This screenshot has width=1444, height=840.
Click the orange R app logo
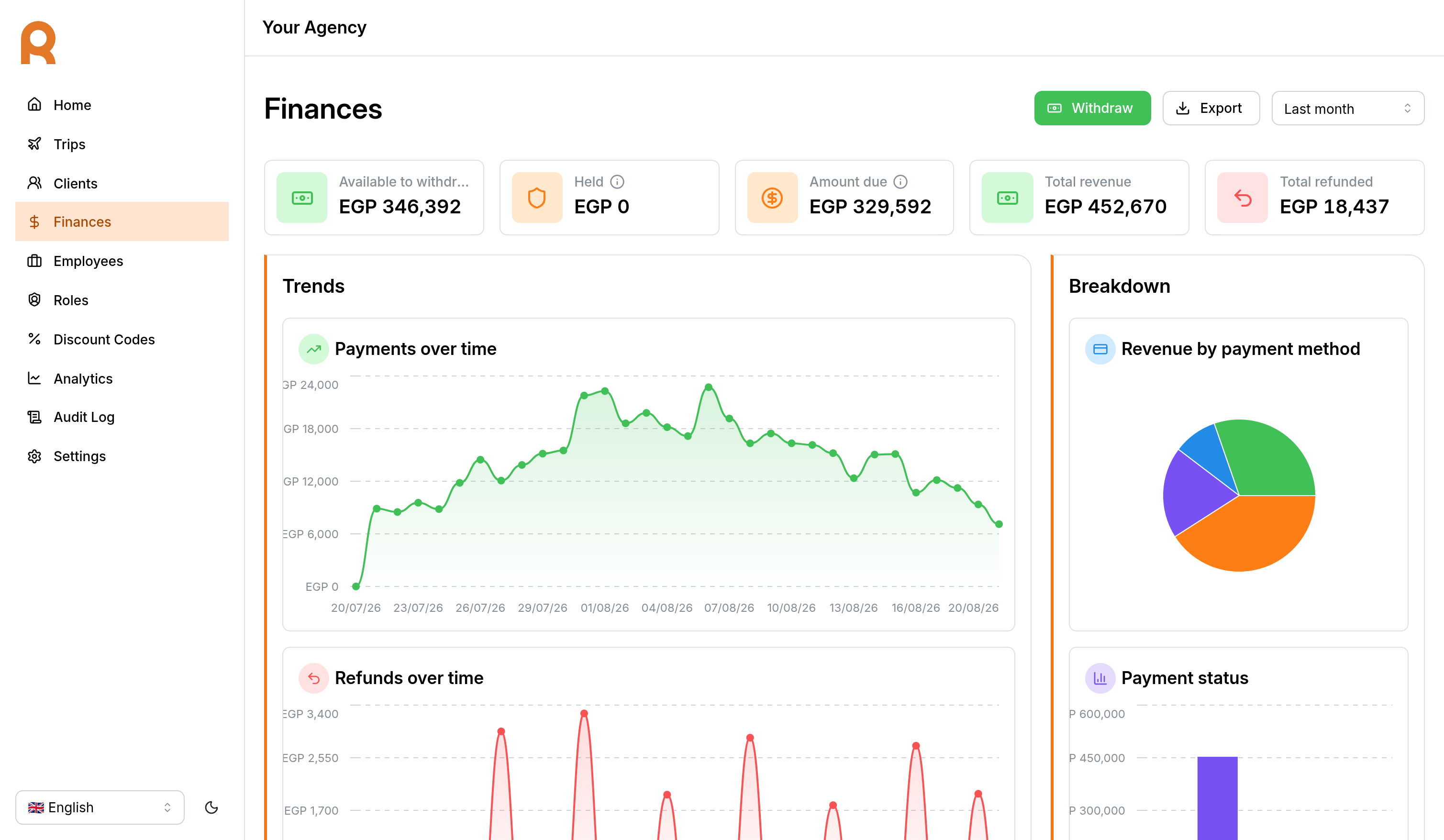(38, 43)
